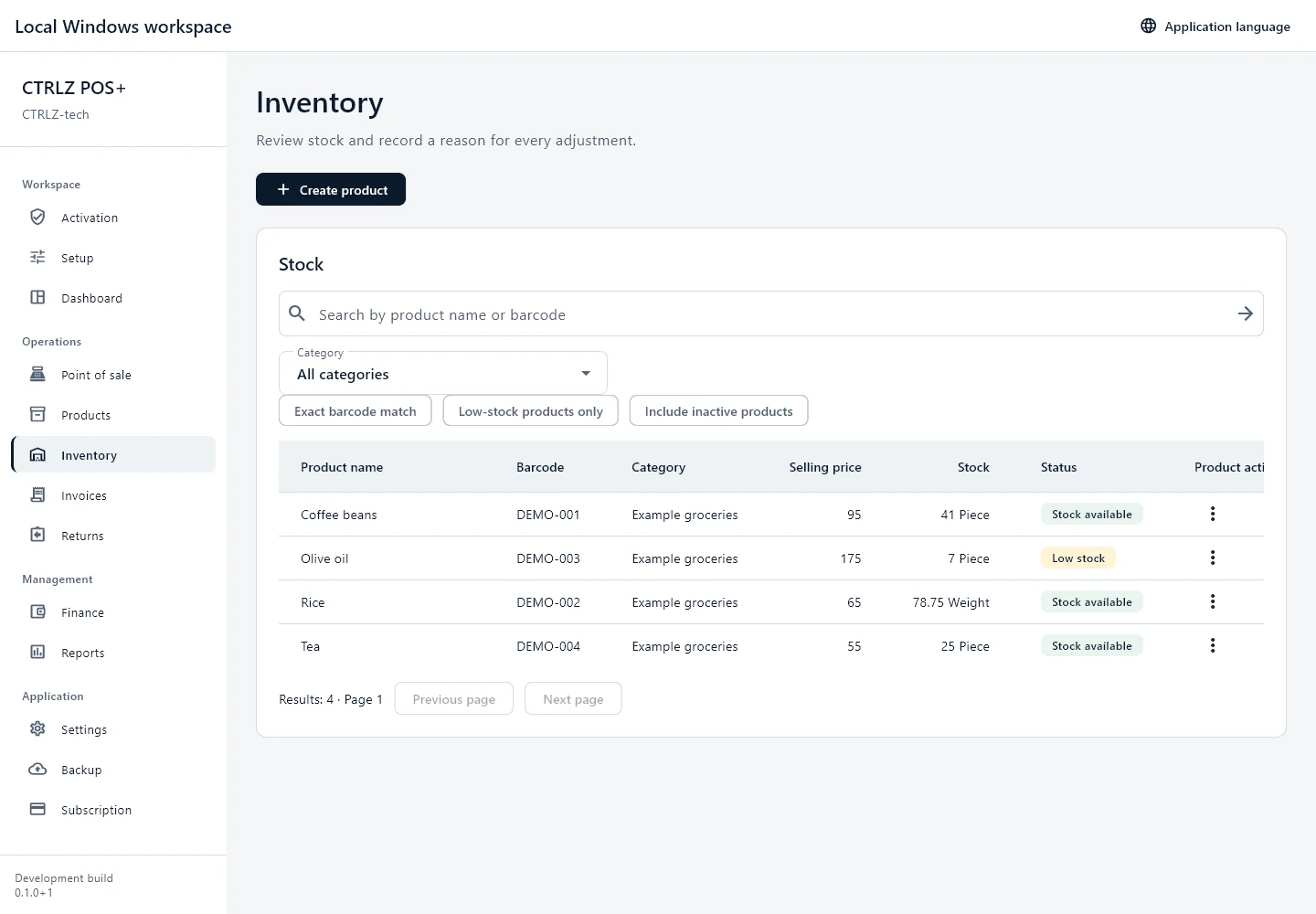This screenshot has height=914, width=1316.
Task: Click the Subscription card icon
Action: pos(37,809)
